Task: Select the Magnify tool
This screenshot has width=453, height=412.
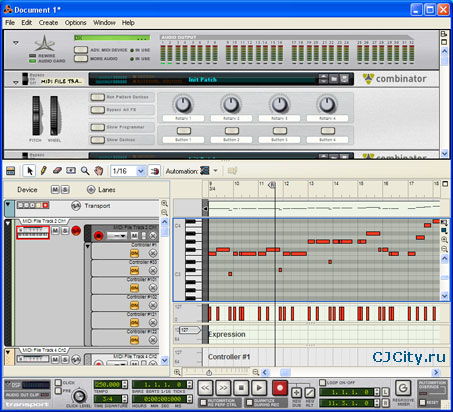Action: [x=85, y=171]
